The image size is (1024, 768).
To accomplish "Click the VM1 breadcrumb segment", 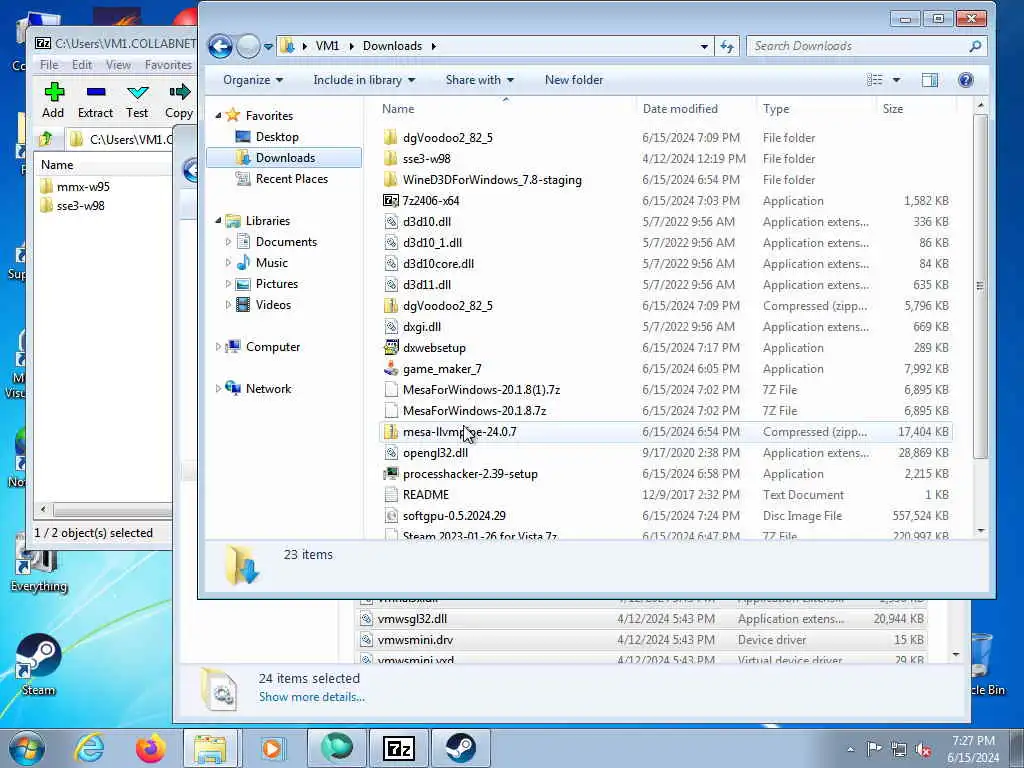I will 327,46.
